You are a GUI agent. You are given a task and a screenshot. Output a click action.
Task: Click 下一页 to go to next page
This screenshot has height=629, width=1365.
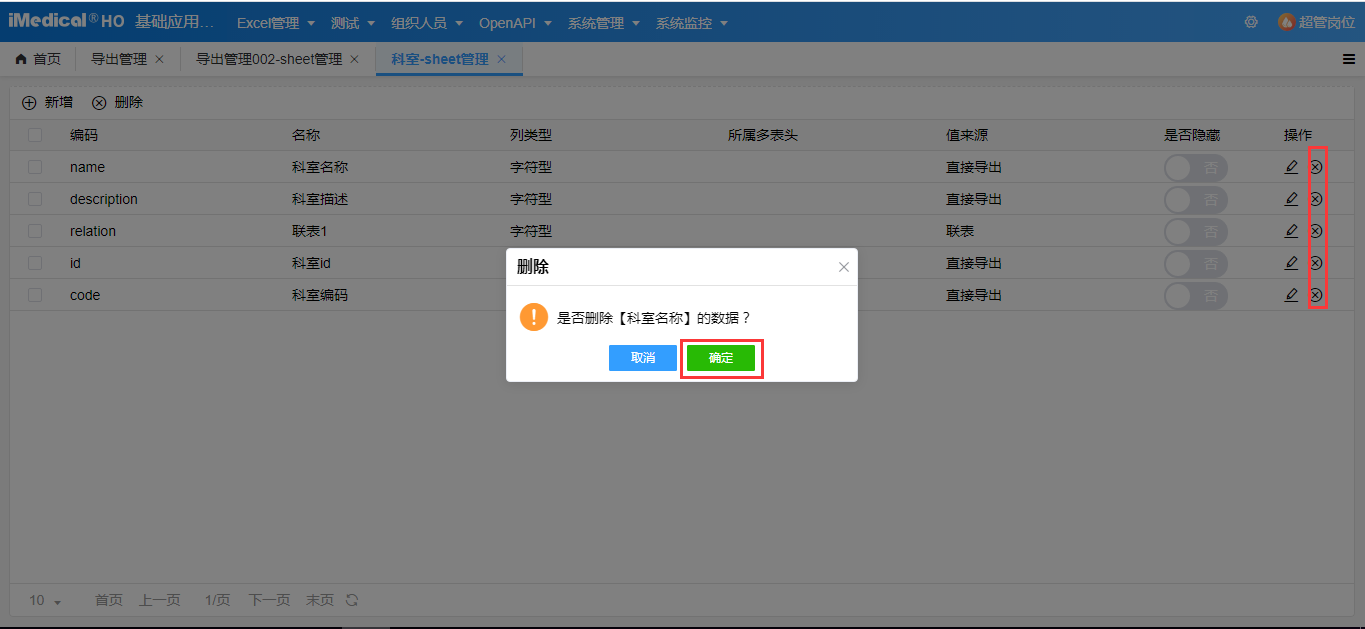(268, 600)
